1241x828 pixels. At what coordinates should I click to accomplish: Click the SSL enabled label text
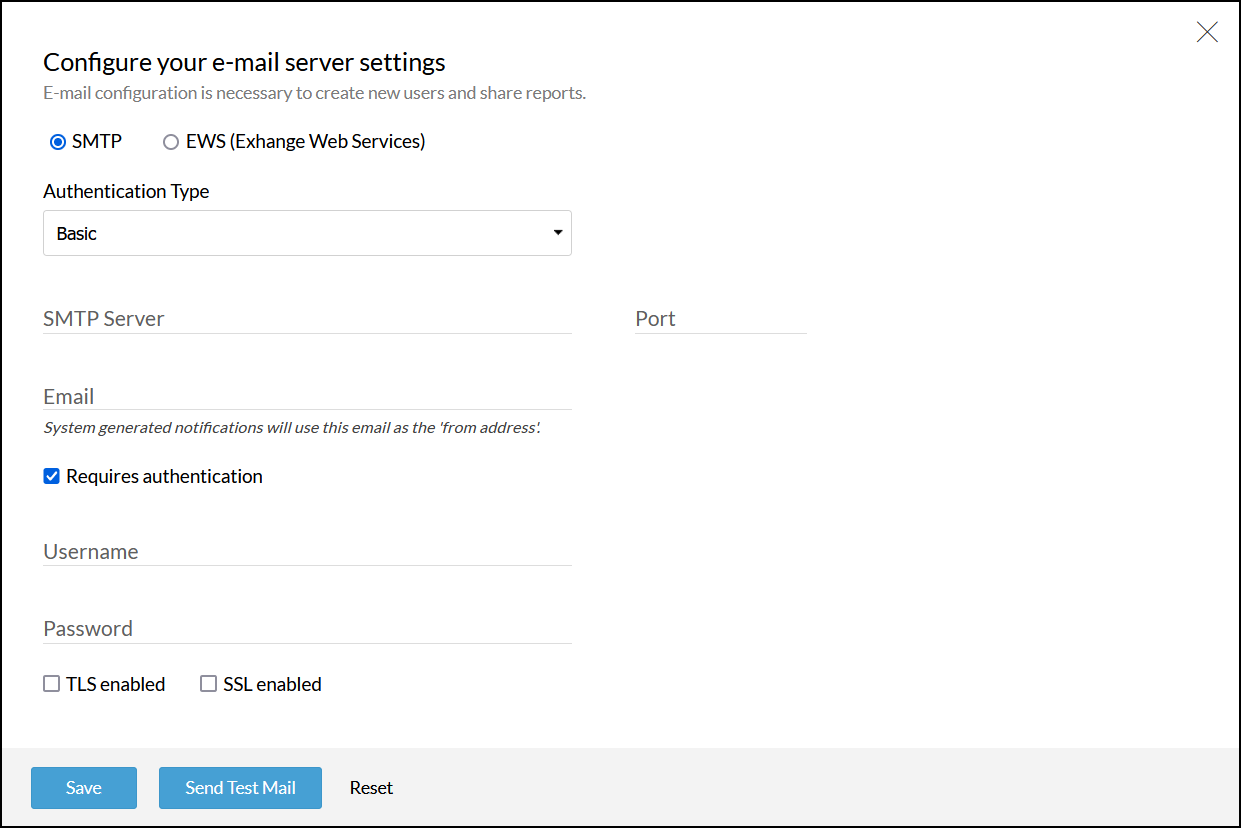pyautogui.click(x=272, y=684)
